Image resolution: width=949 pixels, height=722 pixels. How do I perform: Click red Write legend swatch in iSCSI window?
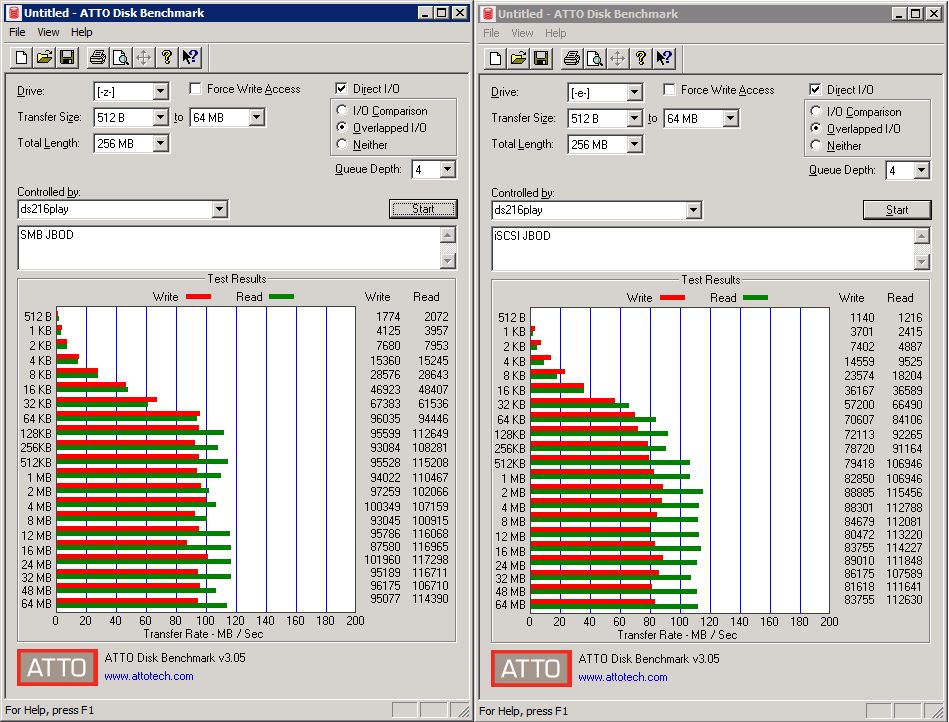[672, 298]
